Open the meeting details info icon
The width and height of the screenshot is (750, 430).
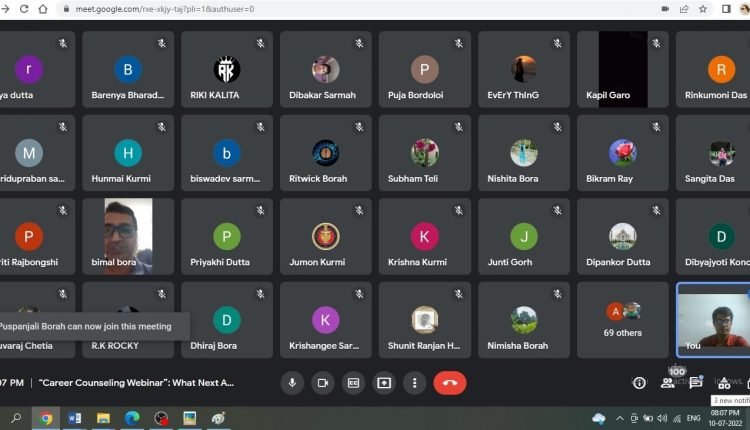tap(639, 383)
